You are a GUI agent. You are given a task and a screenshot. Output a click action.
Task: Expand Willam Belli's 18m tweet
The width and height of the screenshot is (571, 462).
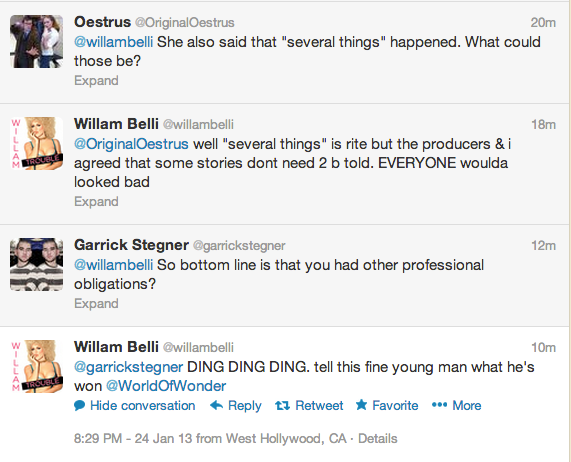pyautogui.click(x=96, y=201)
